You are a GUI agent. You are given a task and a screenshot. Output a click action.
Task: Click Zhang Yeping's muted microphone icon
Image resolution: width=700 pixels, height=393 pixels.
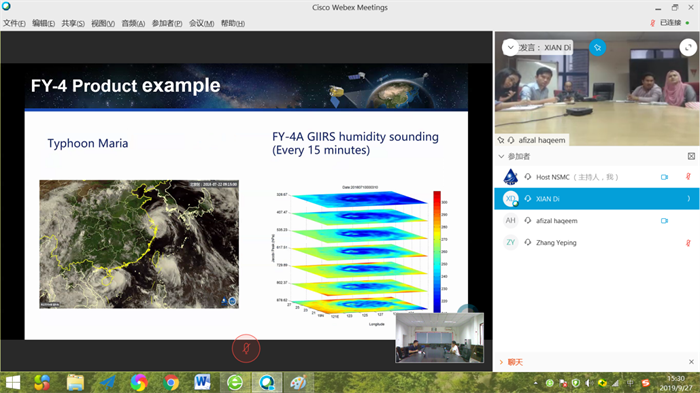coord(688,243)
